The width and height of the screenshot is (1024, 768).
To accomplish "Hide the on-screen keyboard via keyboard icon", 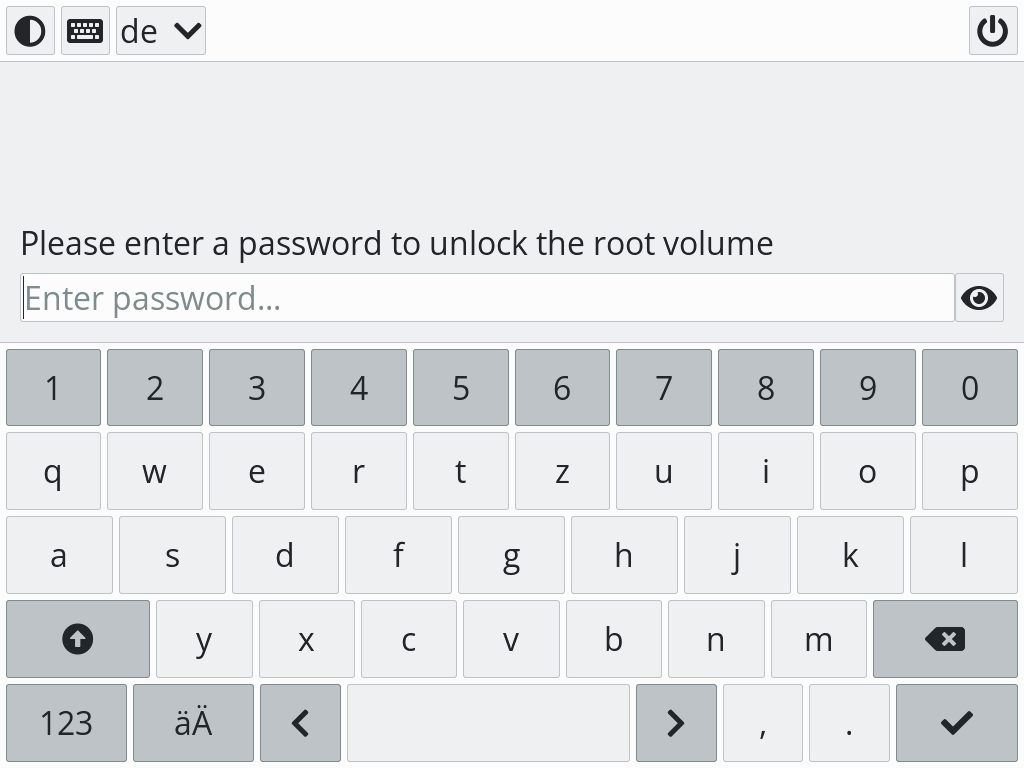I will tap(85, 31).
